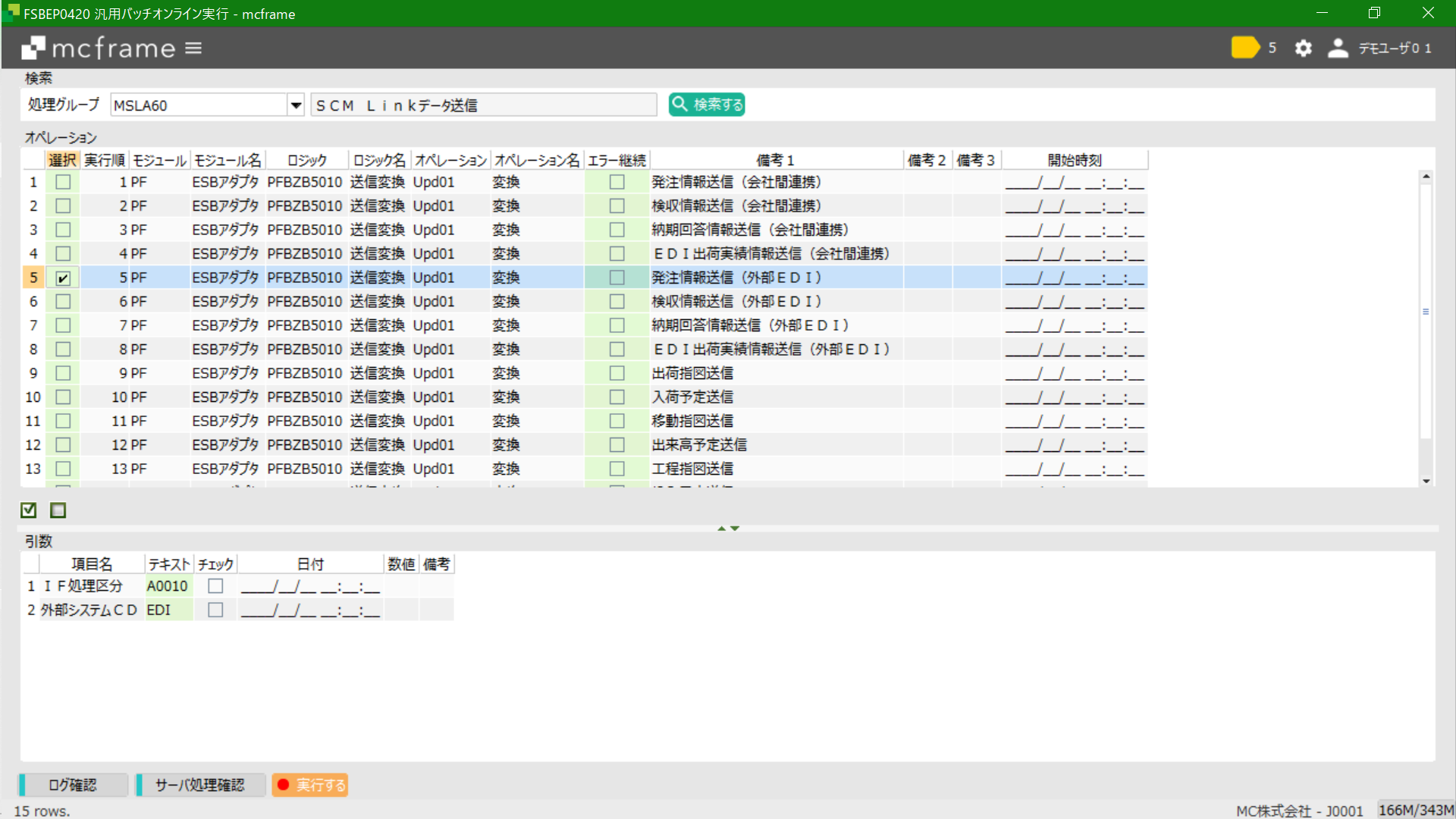This screenshot has width=1456, height=819.
Task: Open the notification messages icon showing 5
Action: click(1247, 47)
